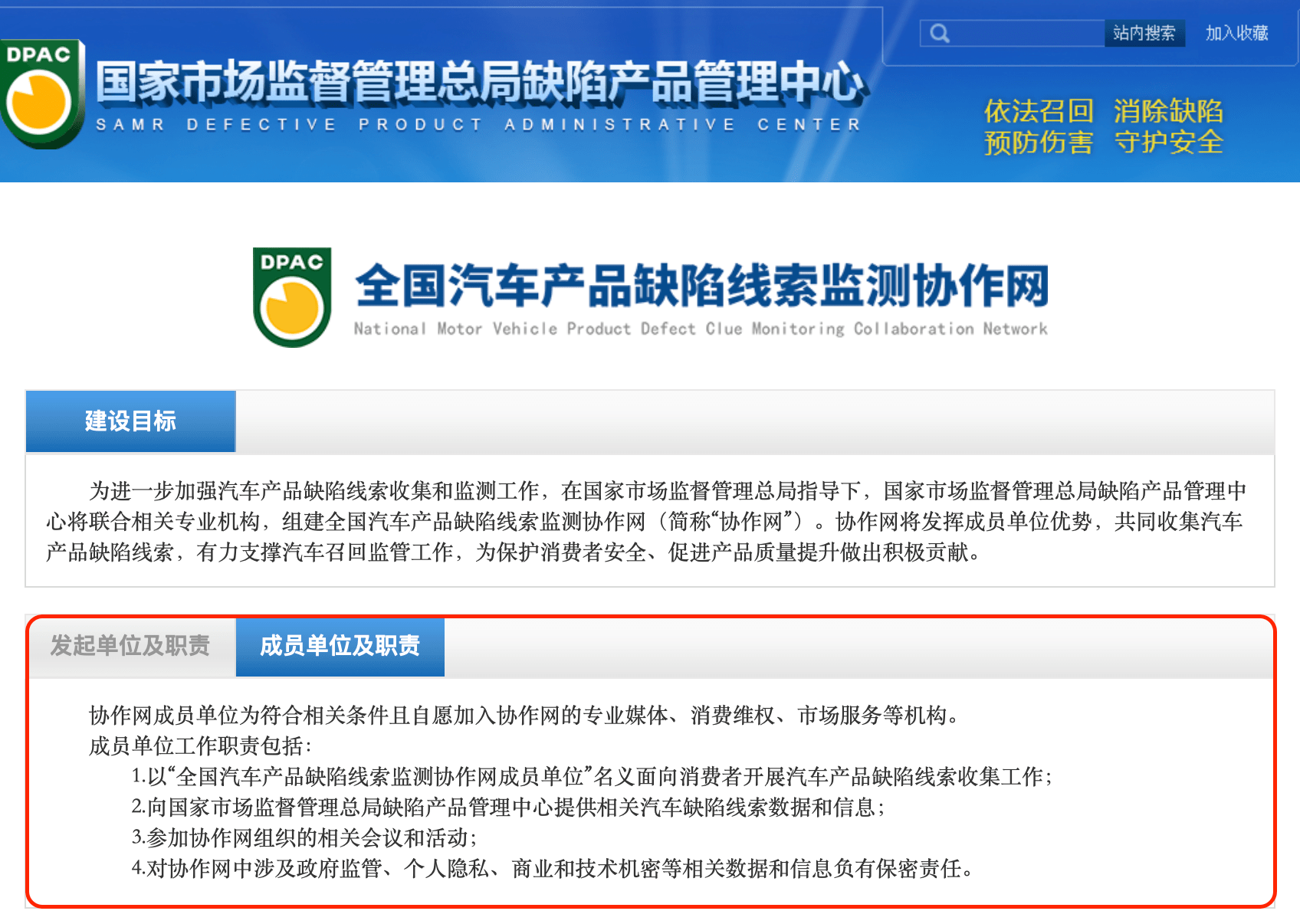The height and width of the screenshot is (924, 1300).
Task: Select the 成员单位及职责 tab
Action: point(340,646)
